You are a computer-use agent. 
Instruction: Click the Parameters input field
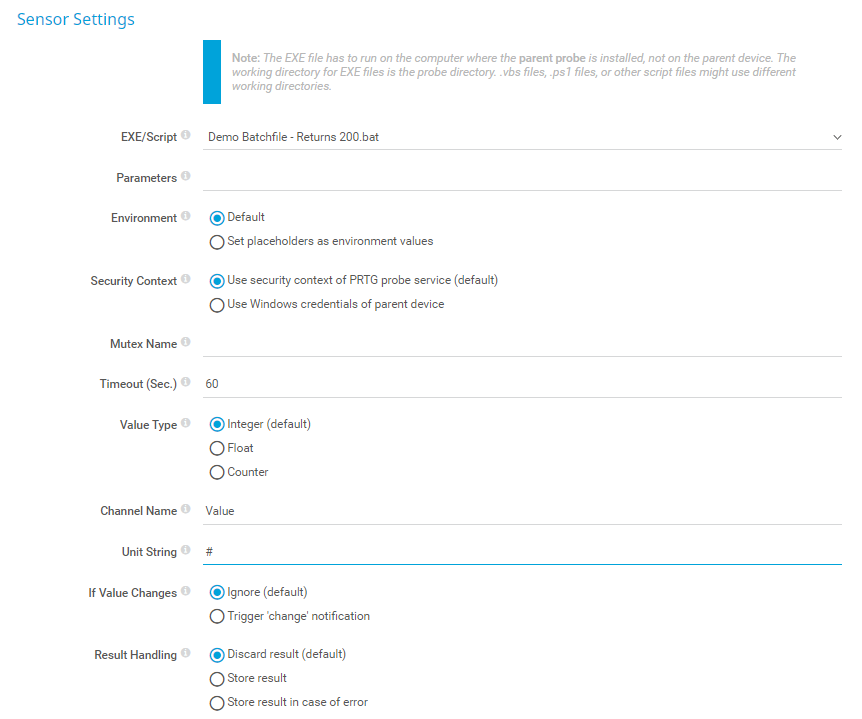pyautogui.click(x=522, y=177)
